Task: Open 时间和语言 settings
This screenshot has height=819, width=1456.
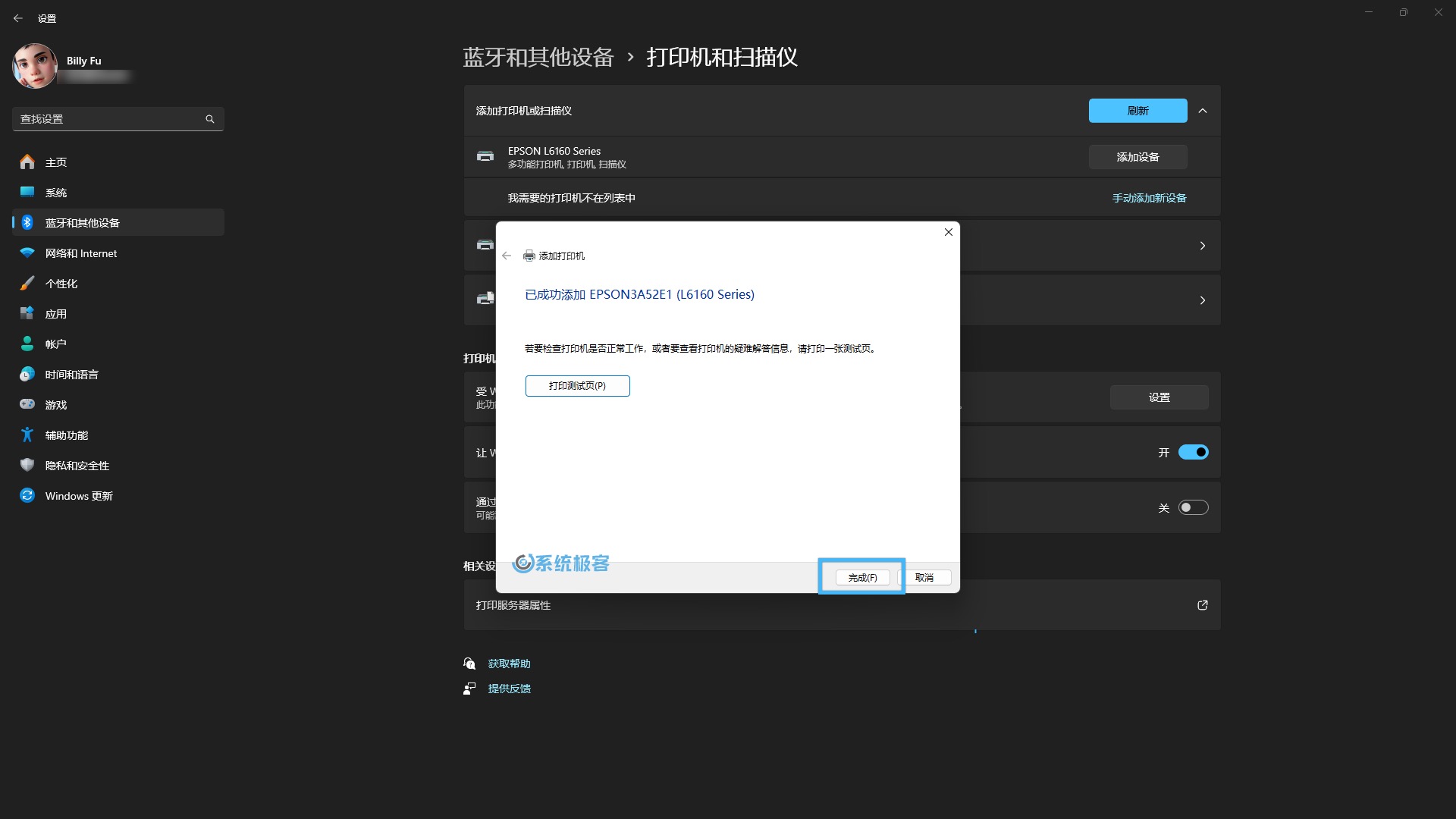Action: (x=118, y=374)
